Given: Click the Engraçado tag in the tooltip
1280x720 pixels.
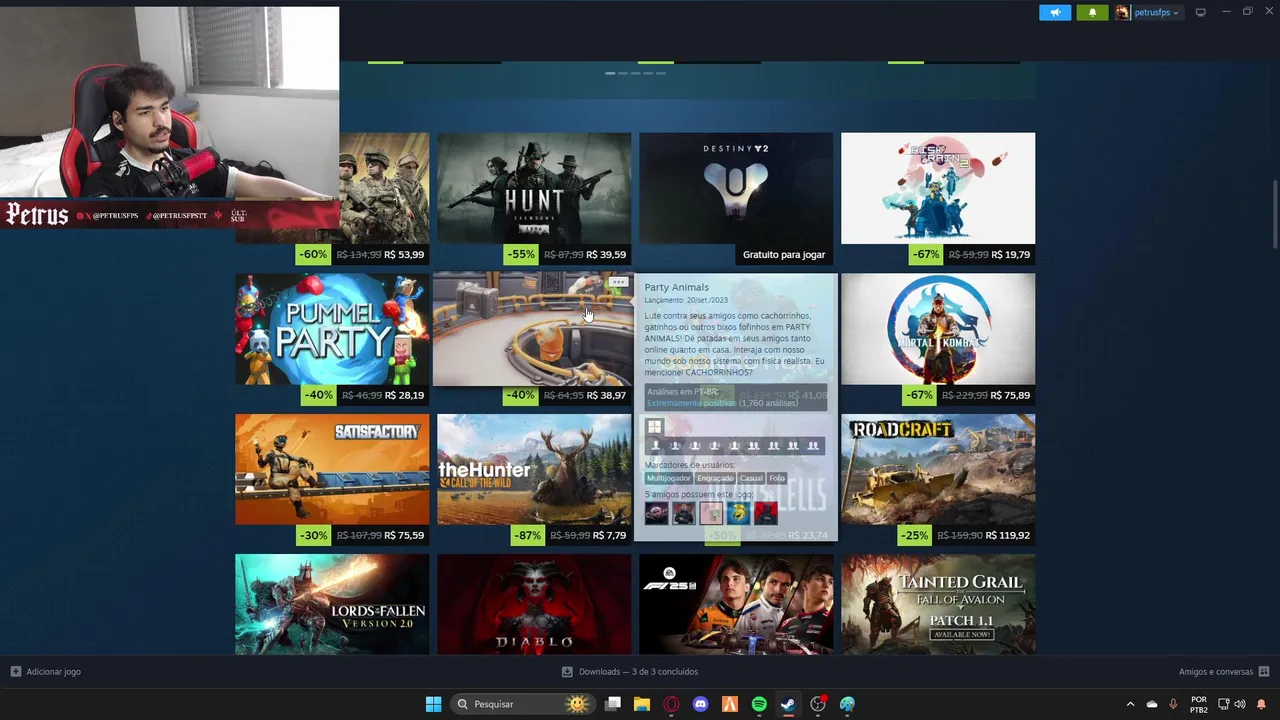Looking at the screenshot, I should tap(715, 478).
